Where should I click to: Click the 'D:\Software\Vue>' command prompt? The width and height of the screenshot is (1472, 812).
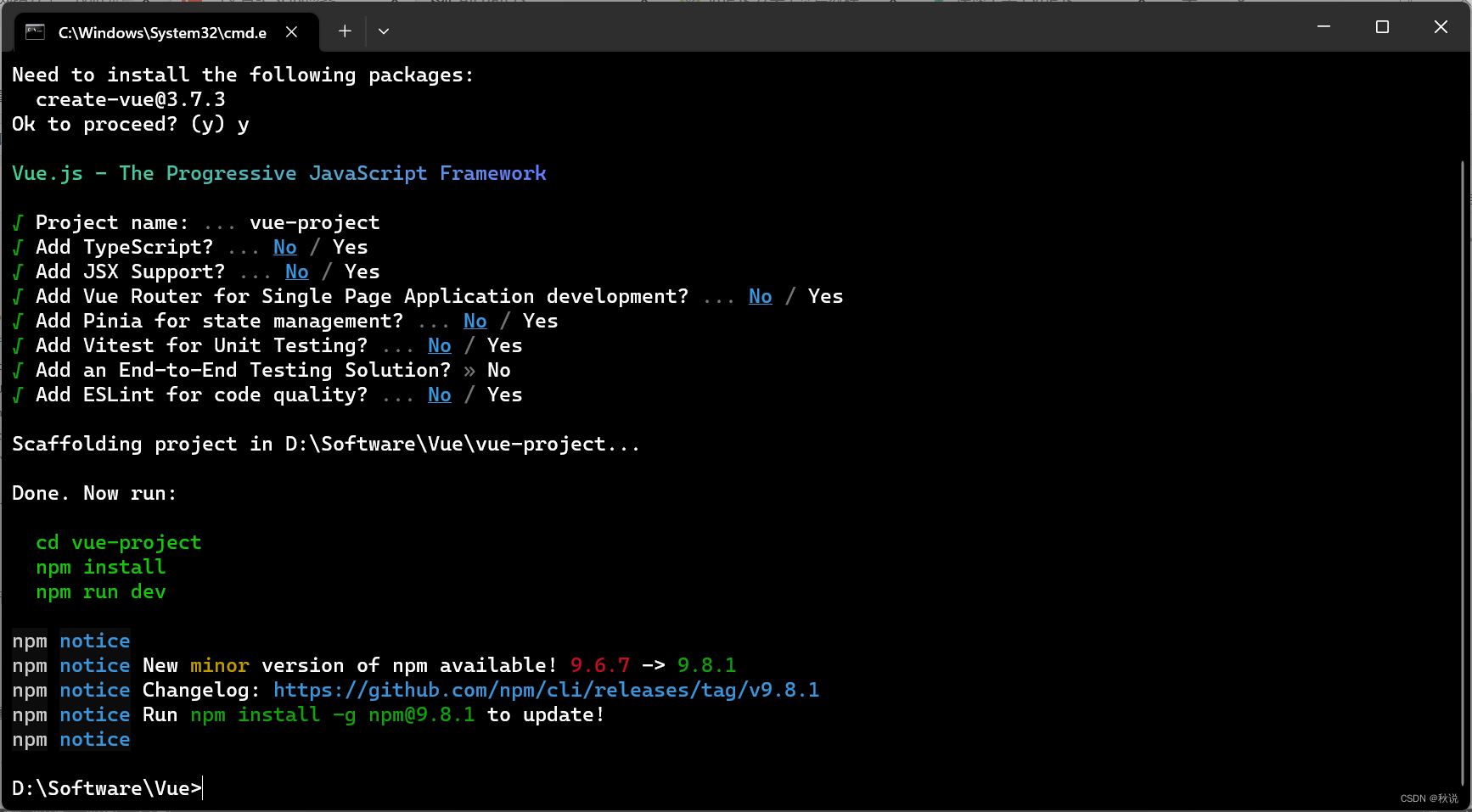(x=107, y=788)
